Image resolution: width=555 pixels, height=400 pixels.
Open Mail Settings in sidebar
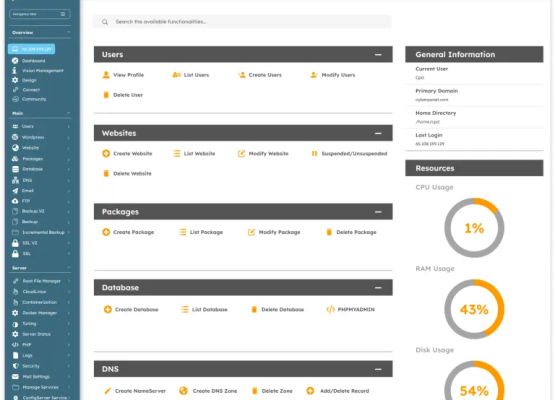(40, 376)
